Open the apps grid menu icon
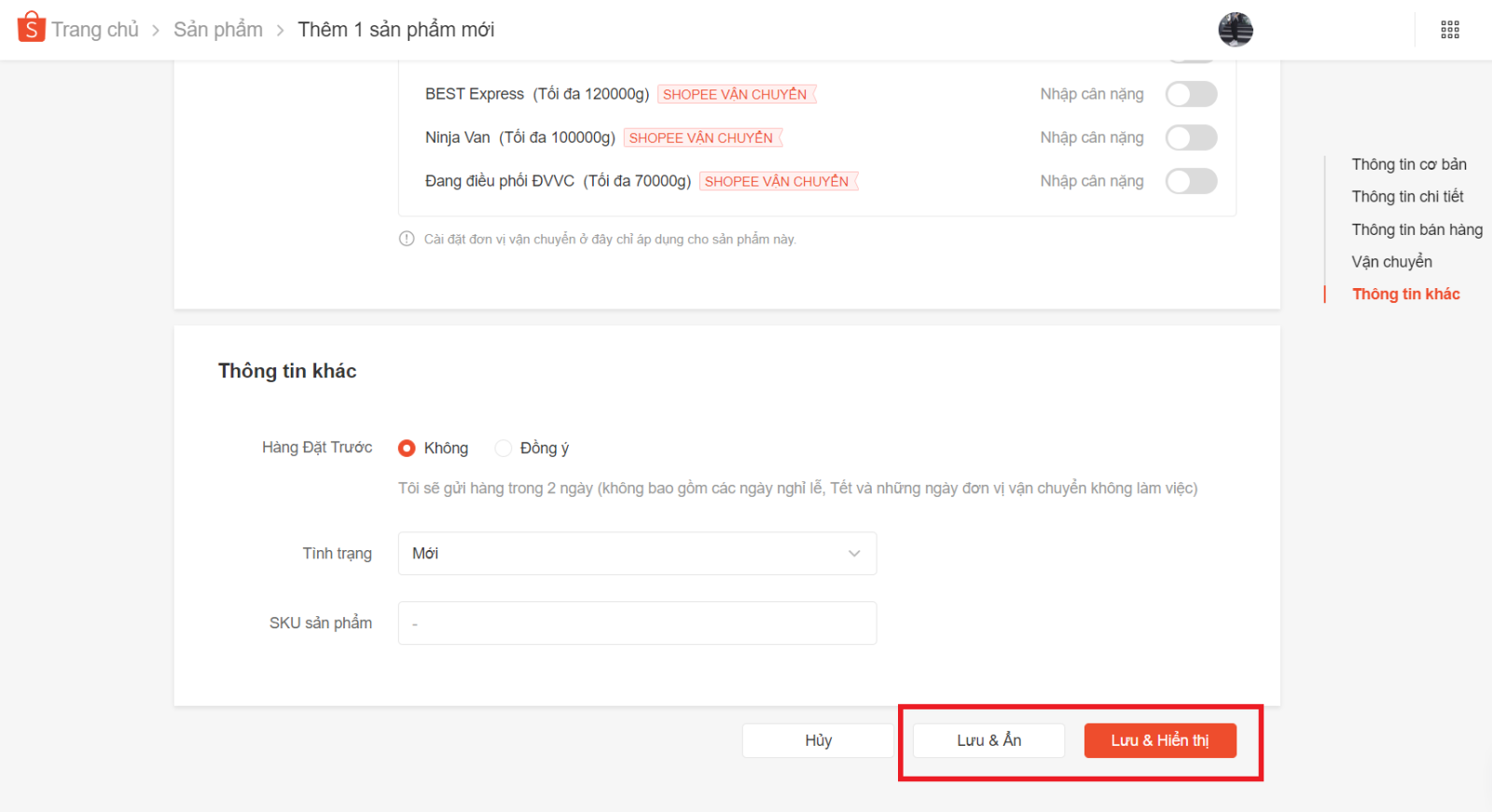This screenshot has width=1492, height=812. [1449, 30]
